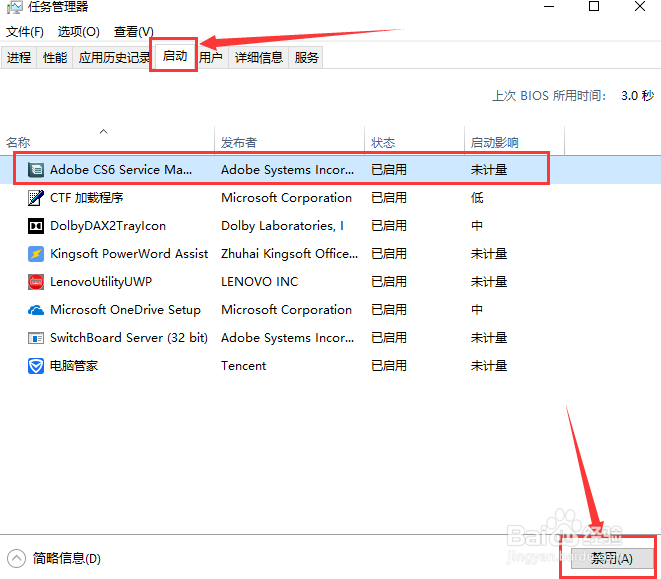
Task: Click the 3.0 秒 BIOS time value
Action: [637, 96]
